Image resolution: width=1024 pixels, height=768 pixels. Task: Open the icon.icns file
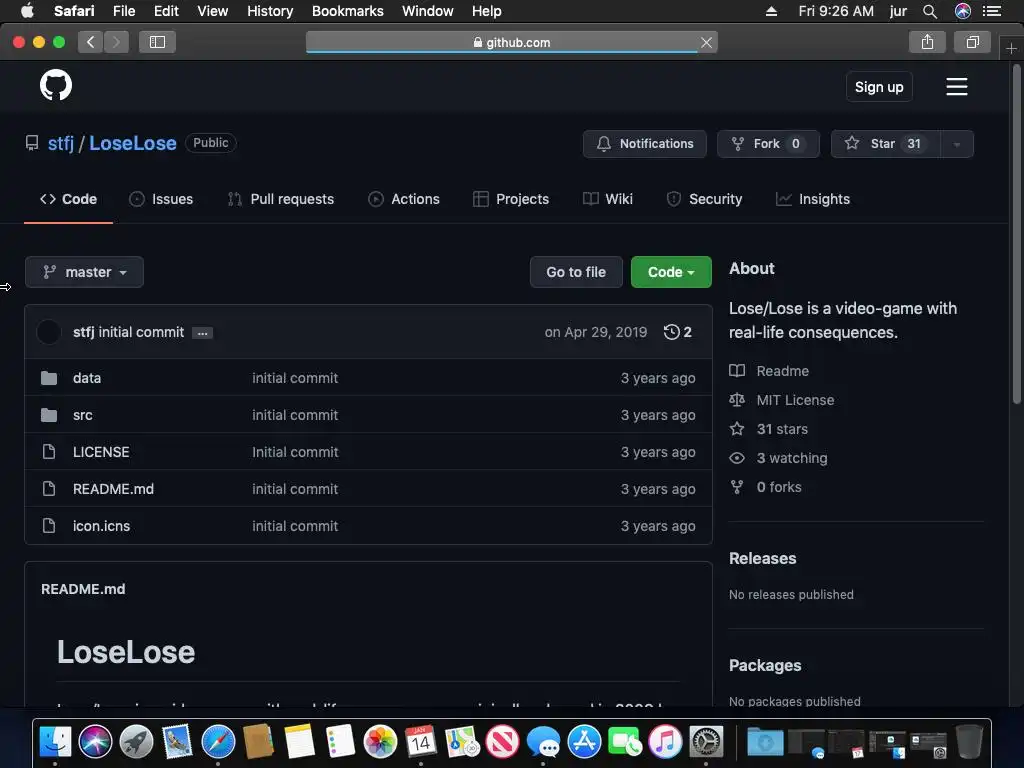coord(101,526)
